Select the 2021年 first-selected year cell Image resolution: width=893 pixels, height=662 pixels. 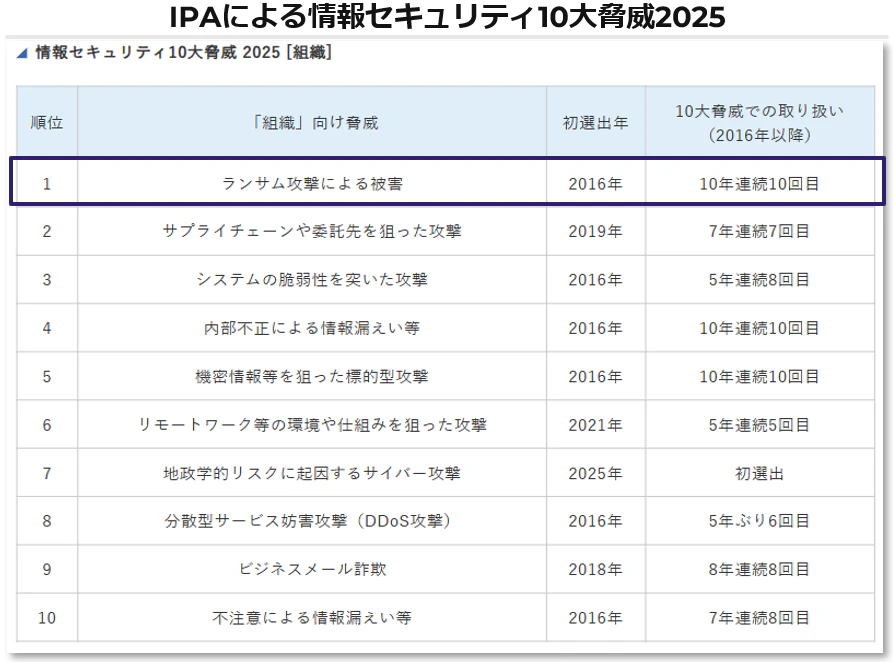click(x=595, y=424)
